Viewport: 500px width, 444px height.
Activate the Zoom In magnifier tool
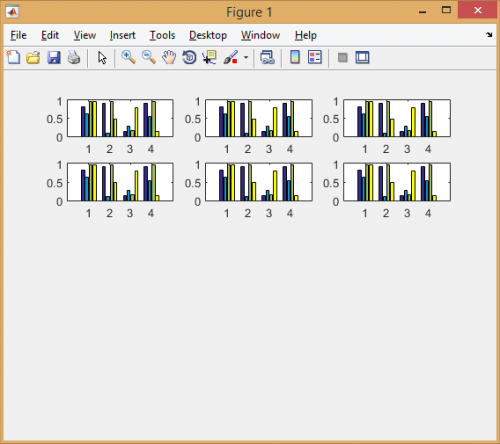(128, 57)
